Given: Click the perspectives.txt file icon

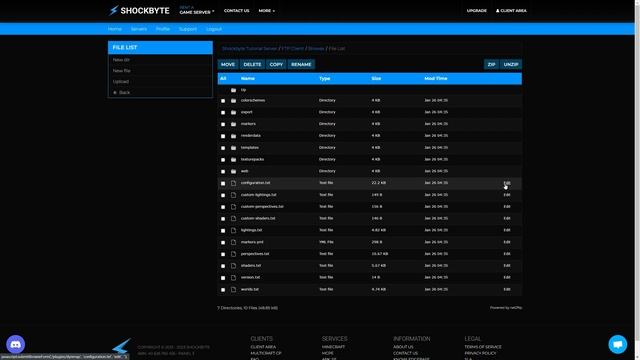Looking at the screenshot, I should tap(233, 254).
